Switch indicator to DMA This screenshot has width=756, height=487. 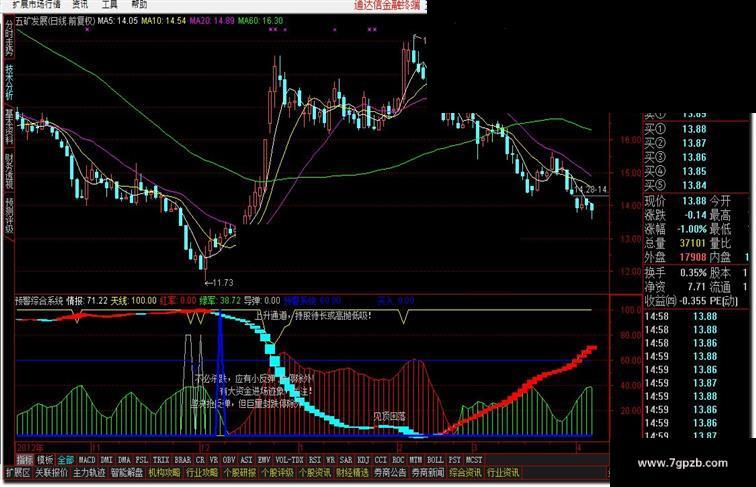[x=124, y=460]
